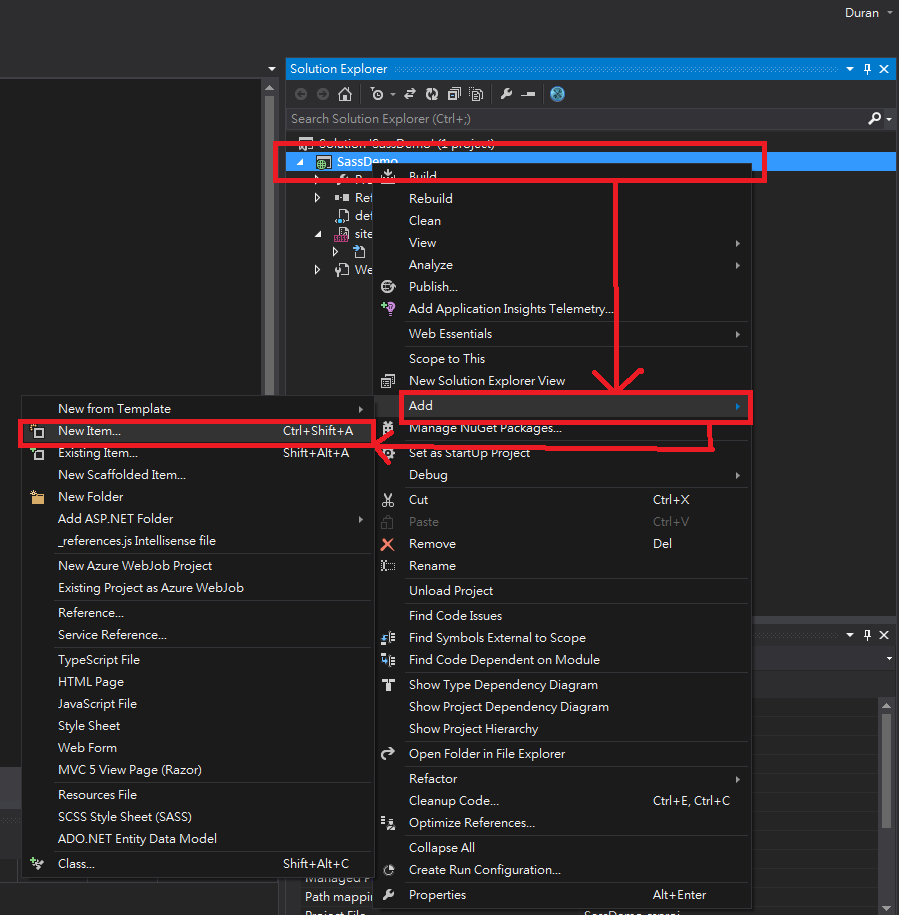Click the Home icon in Solution Explorer toolbar
The image size is (899, 915).
click(345, 93)
